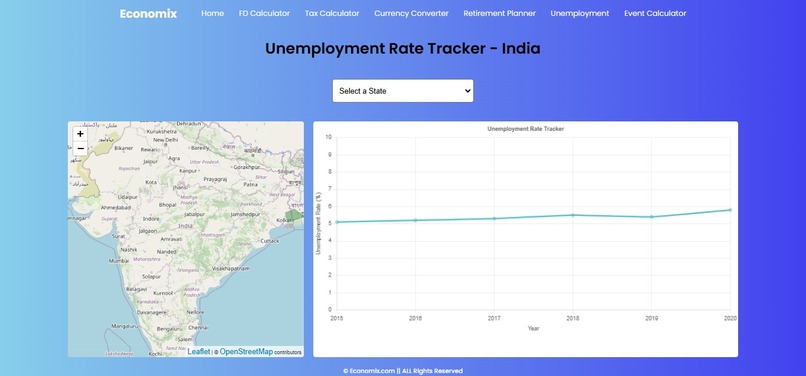
Task: Click the Unemployment Rate Tracker chart title
Action: (525, 129)
